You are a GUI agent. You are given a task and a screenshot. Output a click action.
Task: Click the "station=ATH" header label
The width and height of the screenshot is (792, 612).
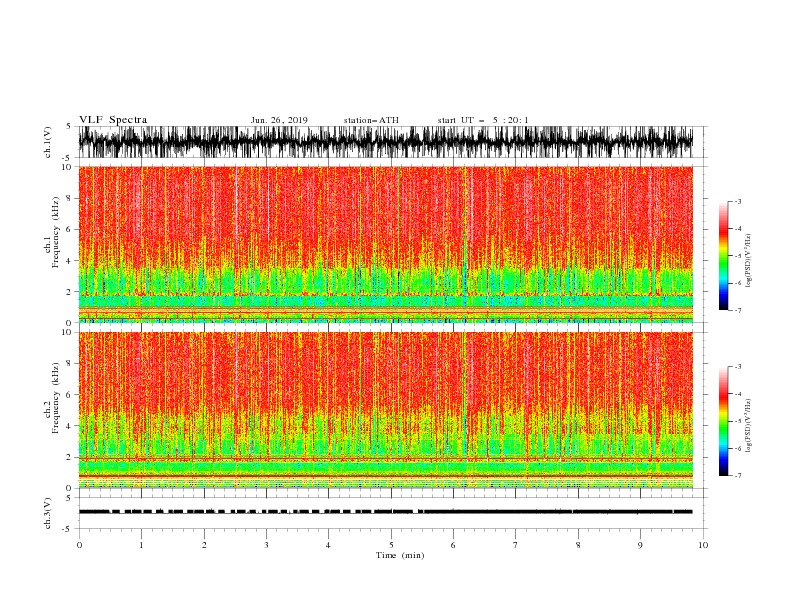pos(371,120)
